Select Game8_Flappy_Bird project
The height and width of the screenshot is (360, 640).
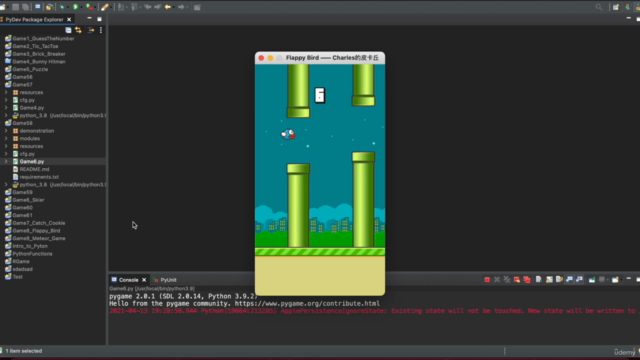(36, 231)
